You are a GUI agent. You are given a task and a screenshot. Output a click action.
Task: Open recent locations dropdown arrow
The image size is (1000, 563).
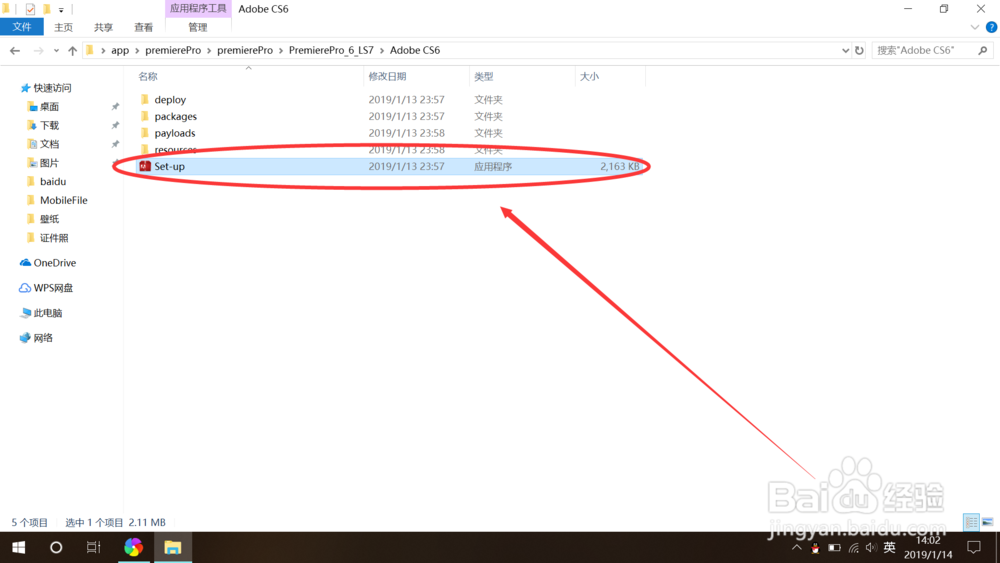click(x=56, y=50)
